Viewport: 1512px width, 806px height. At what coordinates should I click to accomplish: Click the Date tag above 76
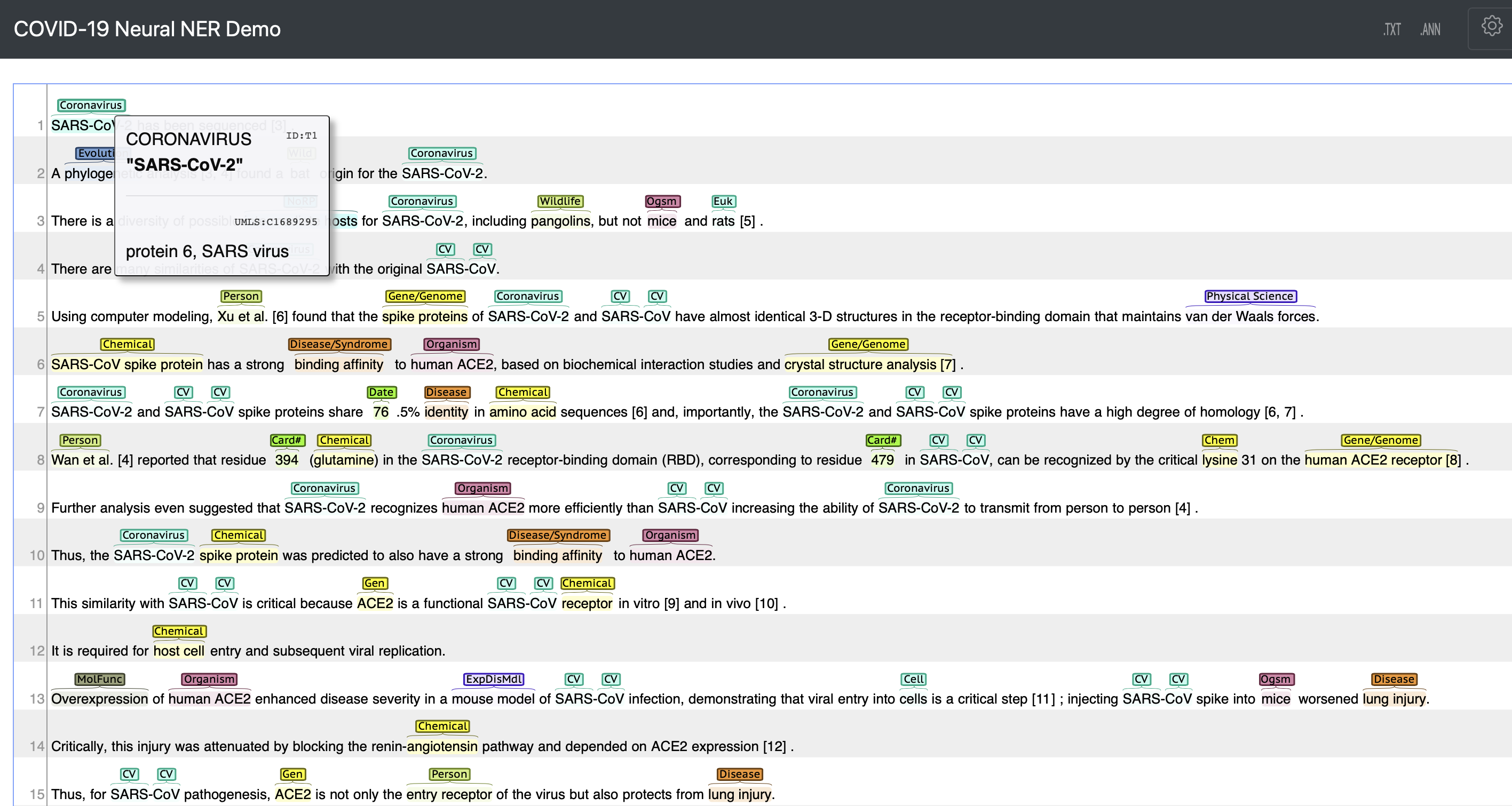click(x=381, y=392)
